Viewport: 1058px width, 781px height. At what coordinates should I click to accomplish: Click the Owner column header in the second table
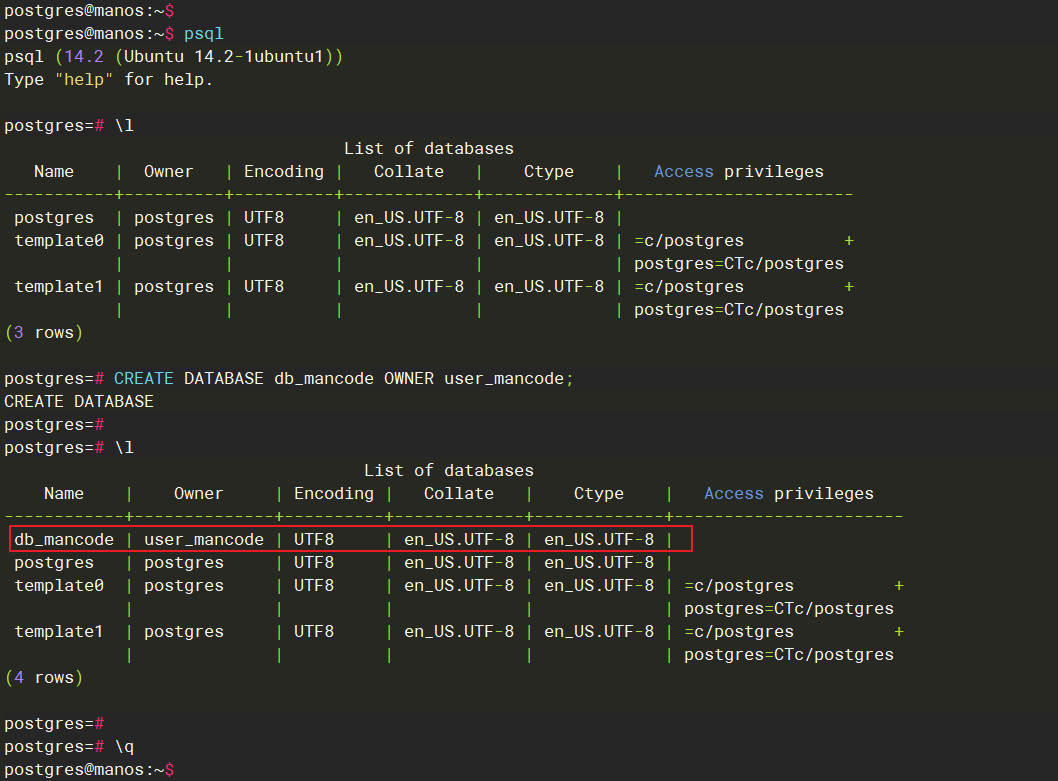coord(198,493)
